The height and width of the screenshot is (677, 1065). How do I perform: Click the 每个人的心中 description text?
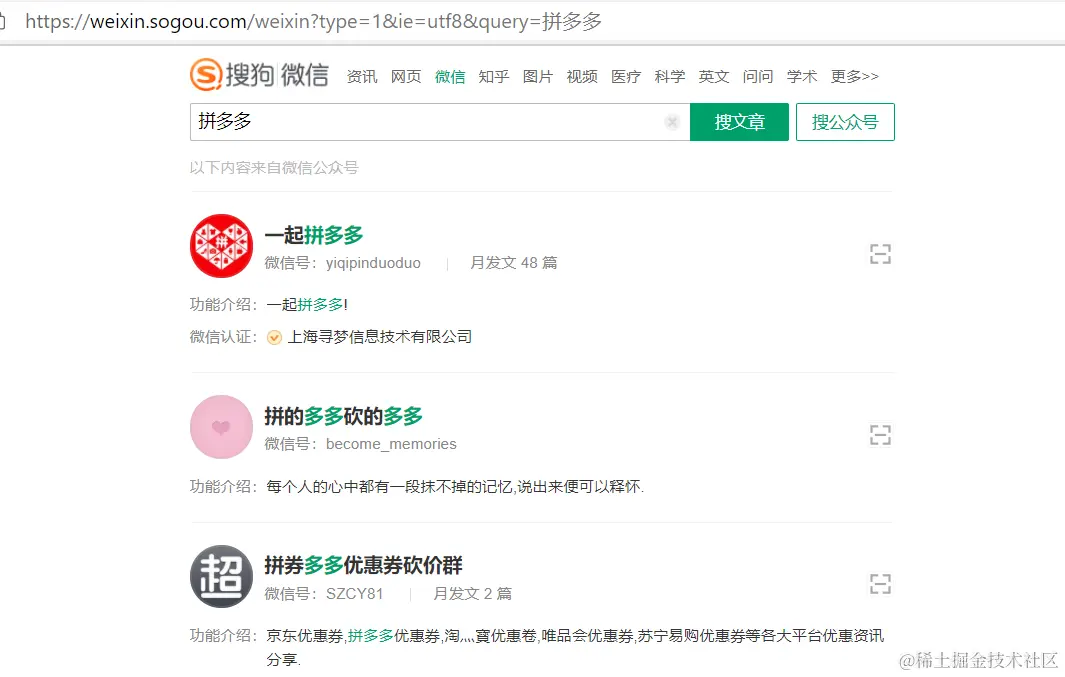tap(455, 487)
